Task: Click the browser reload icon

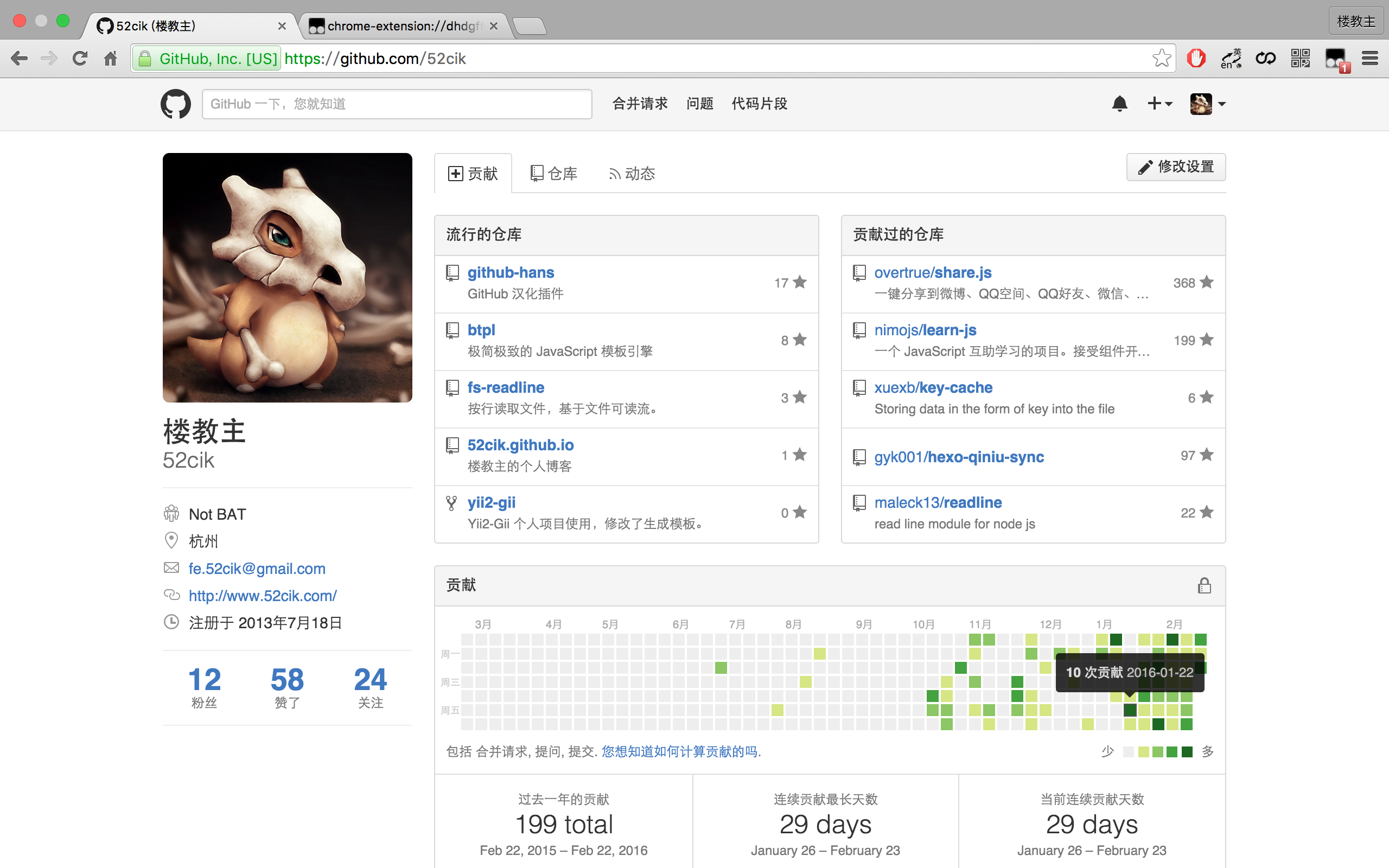Action: 80,59
